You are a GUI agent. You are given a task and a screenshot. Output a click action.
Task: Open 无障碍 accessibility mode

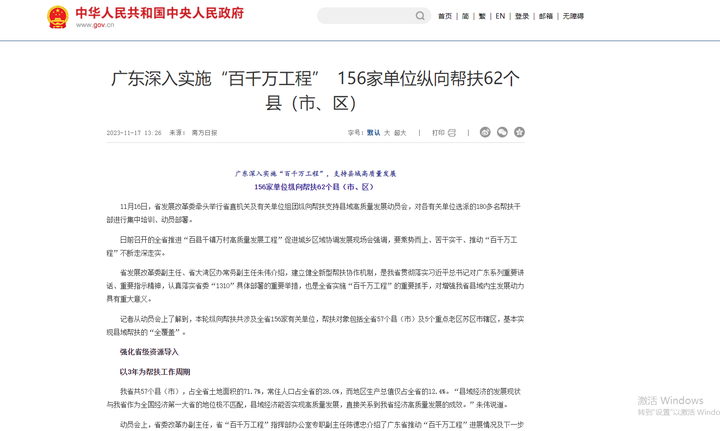coord(573,16)
